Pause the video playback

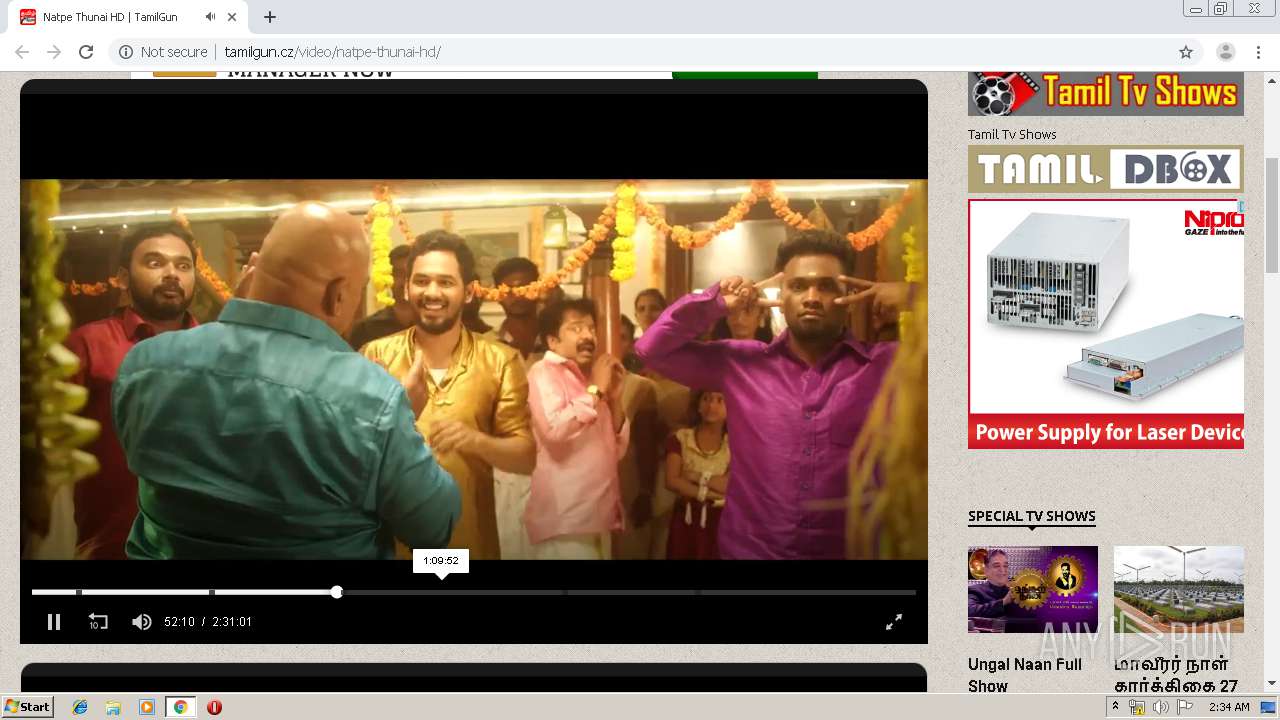pyautogui.click(x=54, y=622)
